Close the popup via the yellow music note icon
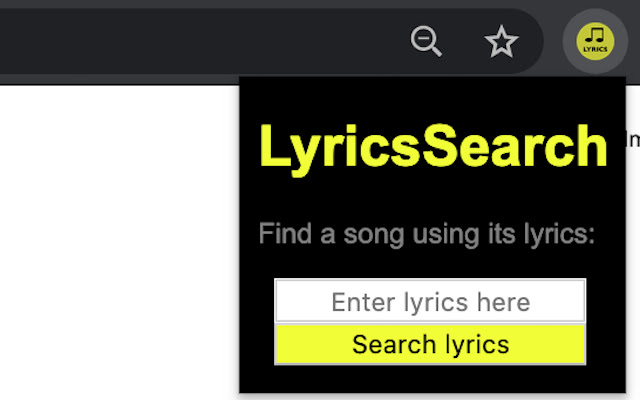The width and height of the screenshot is (640, 400). (596, 42)
